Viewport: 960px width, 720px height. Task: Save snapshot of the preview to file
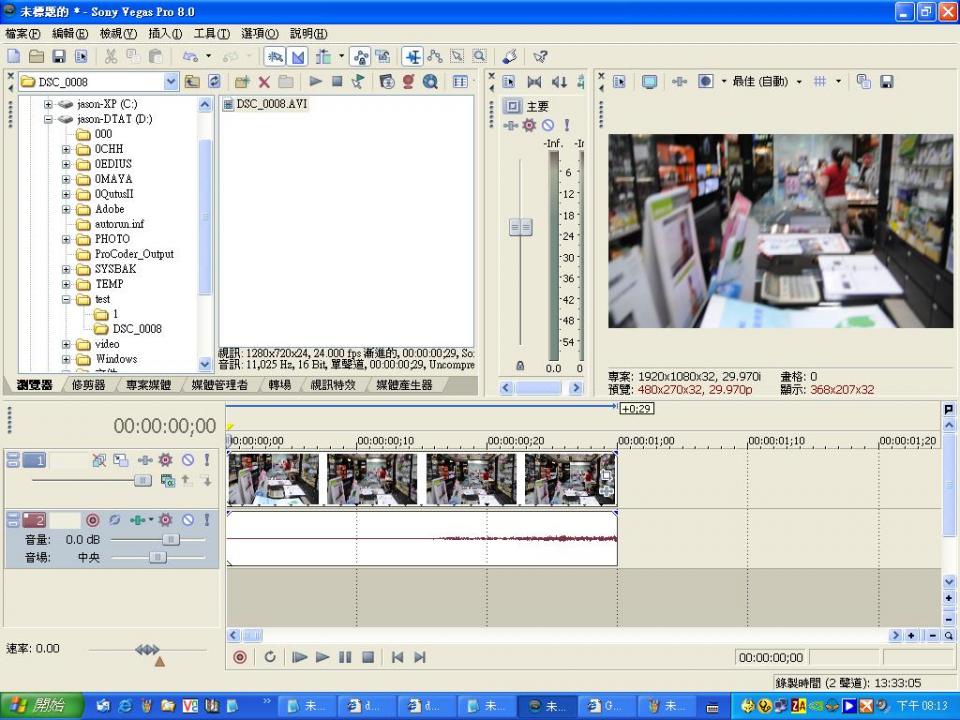click(886, 81)
